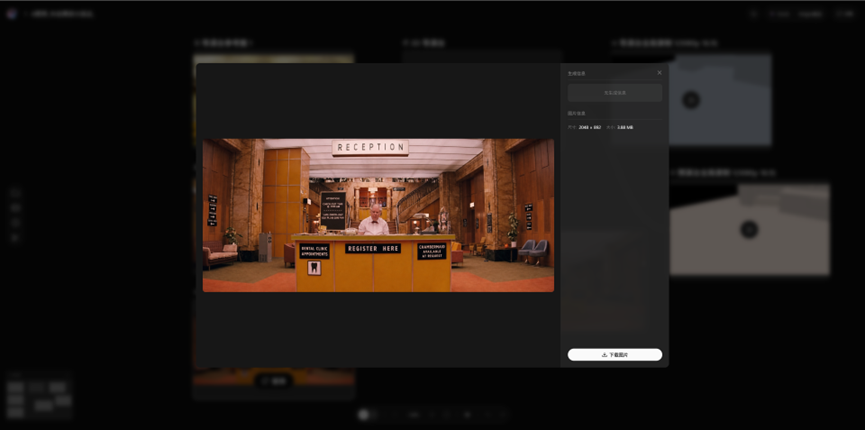The width and height of the screenshot is (865, 430).
Task: Select the 3.88 MB file size value
Action: [624, 128]
